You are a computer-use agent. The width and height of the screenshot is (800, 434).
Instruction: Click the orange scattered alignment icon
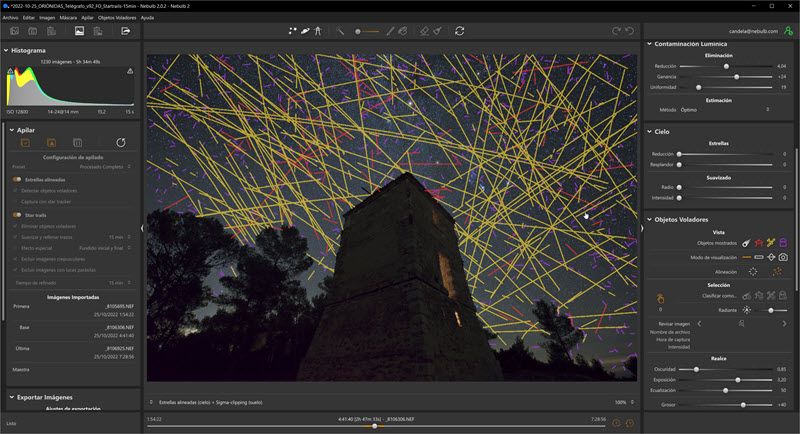click(x=777, y=272)
